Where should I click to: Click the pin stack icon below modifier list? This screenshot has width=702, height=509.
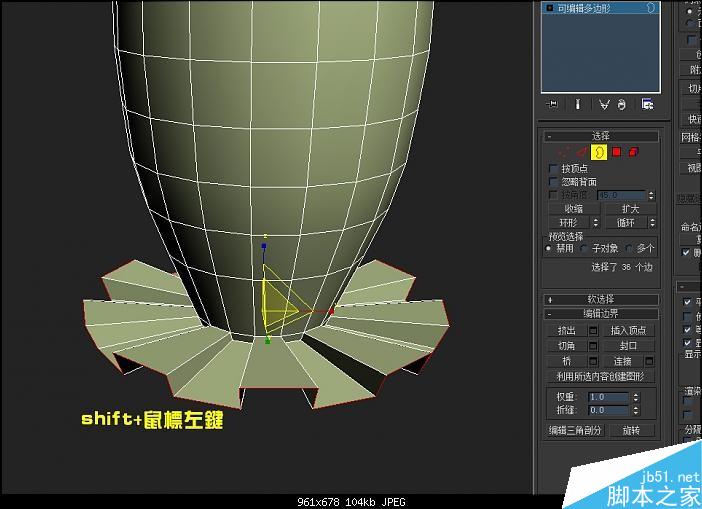pyautogui.click(x=552, y=104)
